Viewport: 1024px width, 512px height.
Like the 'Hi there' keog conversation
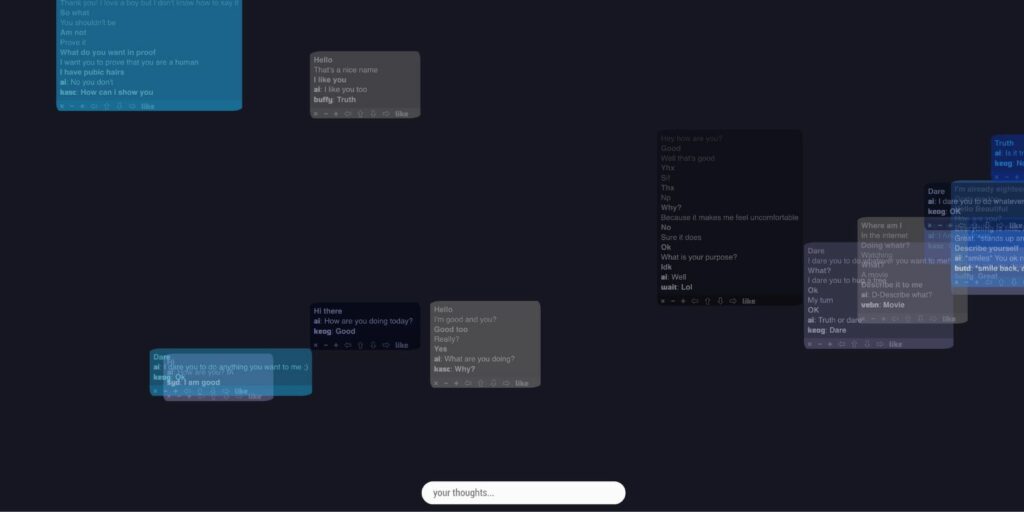[401, 345]
